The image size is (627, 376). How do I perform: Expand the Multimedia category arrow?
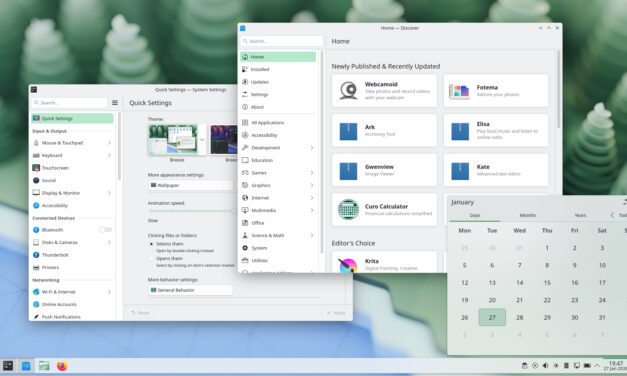point(312,210)
